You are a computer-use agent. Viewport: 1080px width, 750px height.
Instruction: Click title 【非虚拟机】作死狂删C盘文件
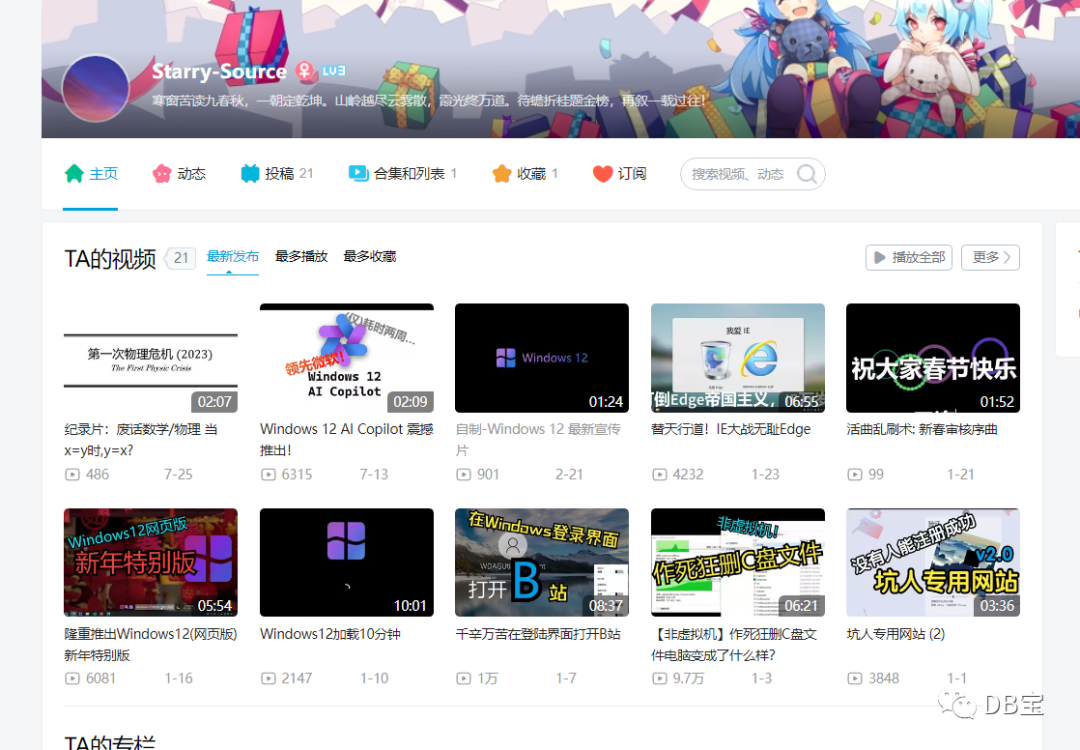734,645
